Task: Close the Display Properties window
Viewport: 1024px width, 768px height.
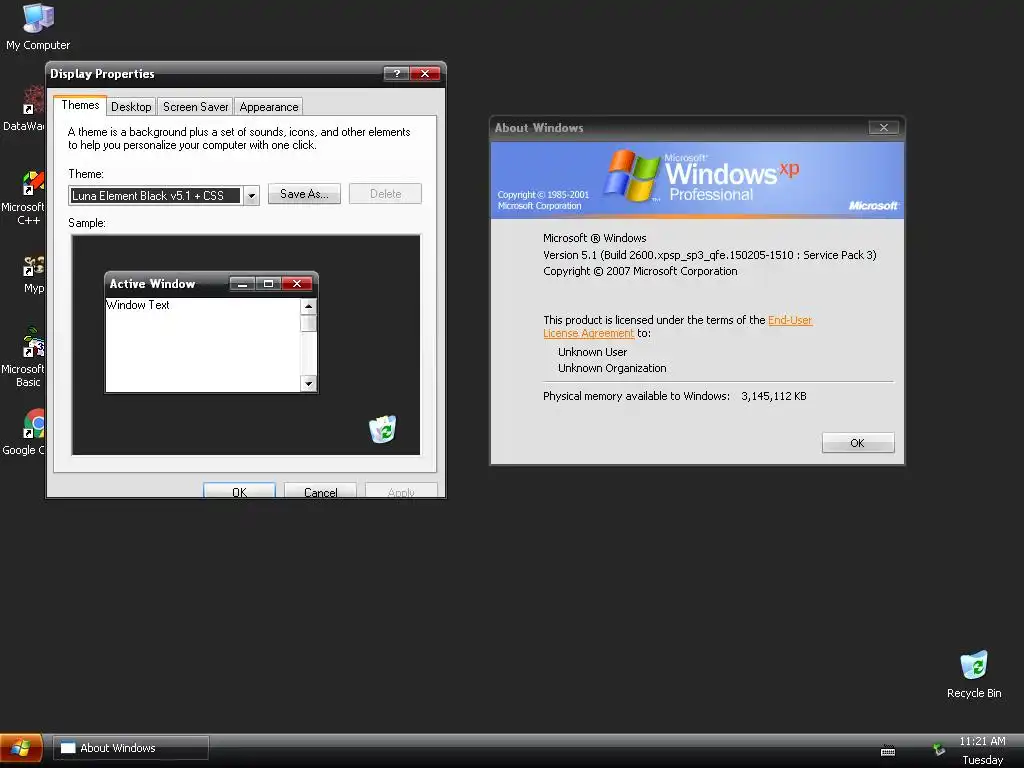Action: [425, 73]
